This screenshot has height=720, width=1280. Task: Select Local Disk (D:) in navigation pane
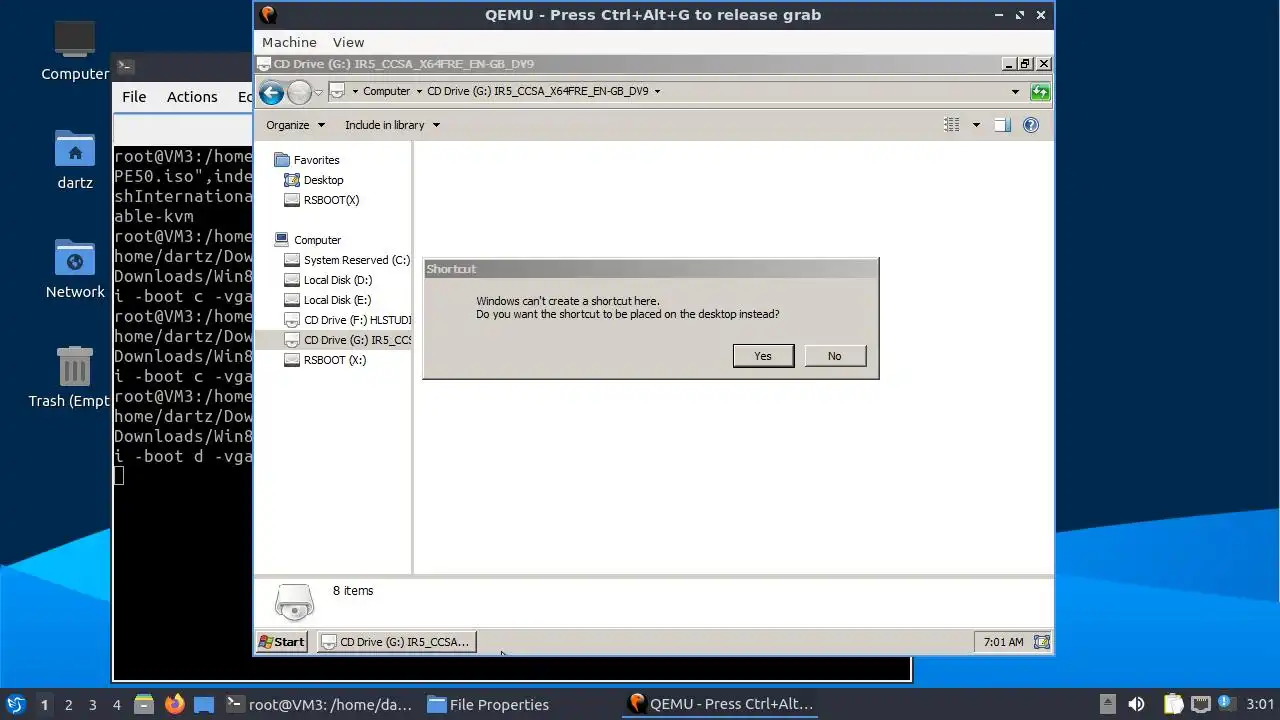[x=328, y=280]
